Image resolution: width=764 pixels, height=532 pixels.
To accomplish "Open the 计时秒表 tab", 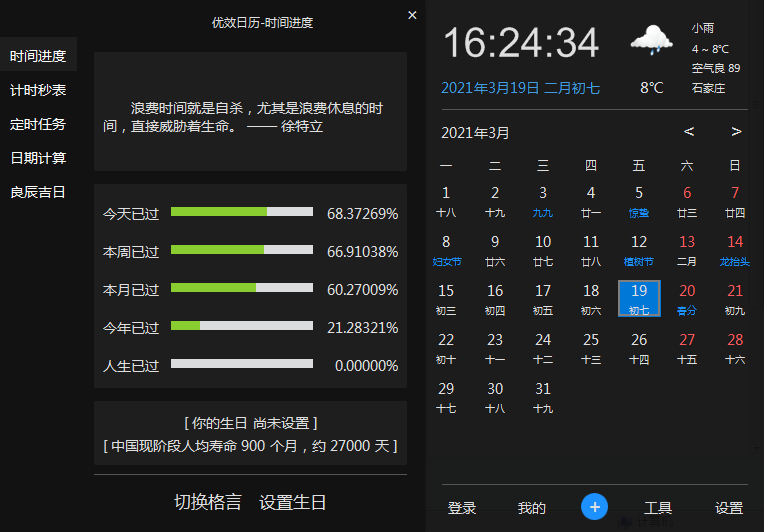I will (38, 90).
